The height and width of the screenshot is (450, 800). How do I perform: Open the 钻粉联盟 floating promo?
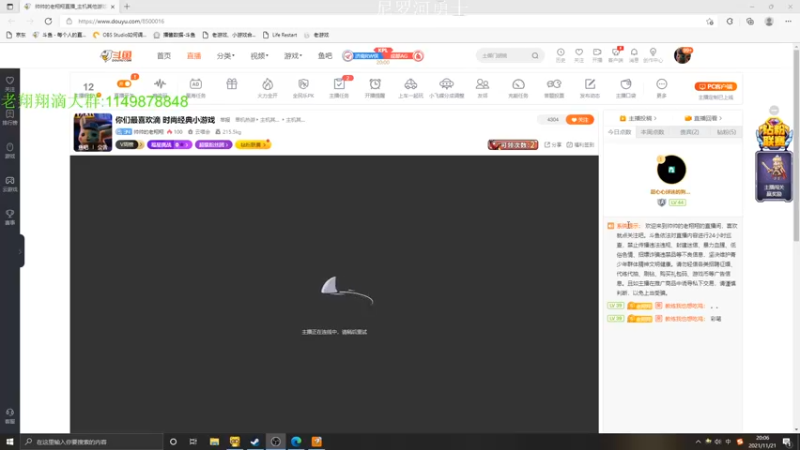point(774,133)
